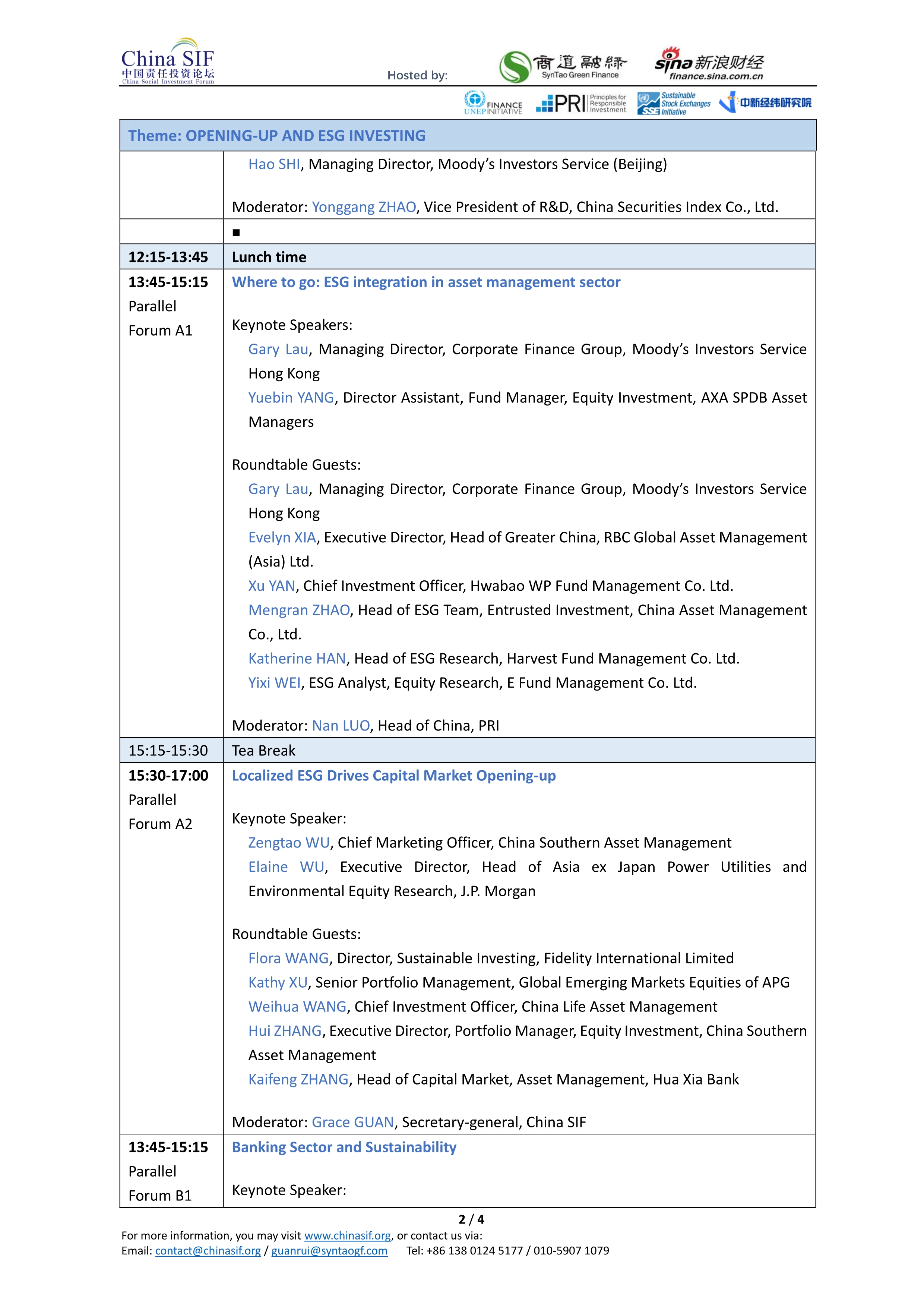
Task: Click the UNEP Finance Initiative logo
Action: tap(493, 103)
